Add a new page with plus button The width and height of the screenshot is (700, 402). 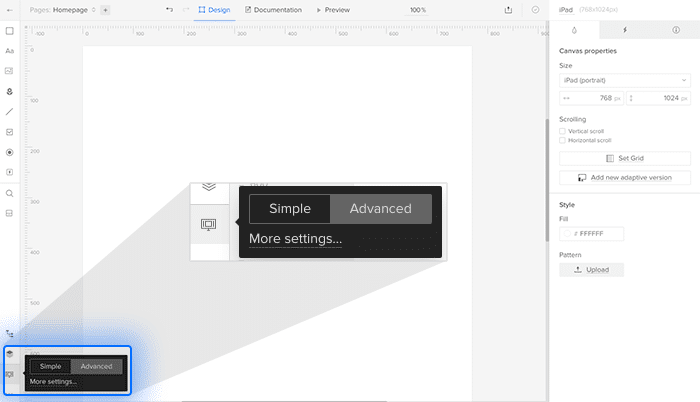tap(105, 10)
